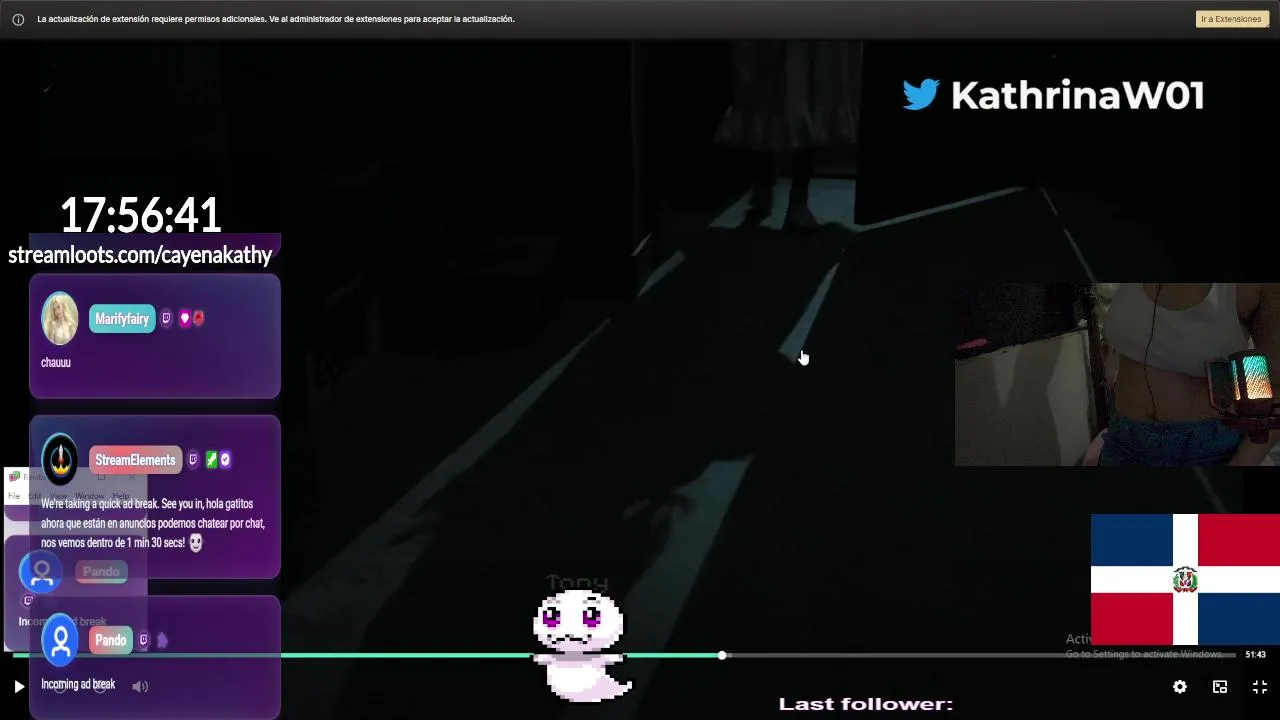The height and width of the screenshot is (720, 1280).
Task: Click the streamloots.com/cayenakathy text
Action: click(140, 255)
